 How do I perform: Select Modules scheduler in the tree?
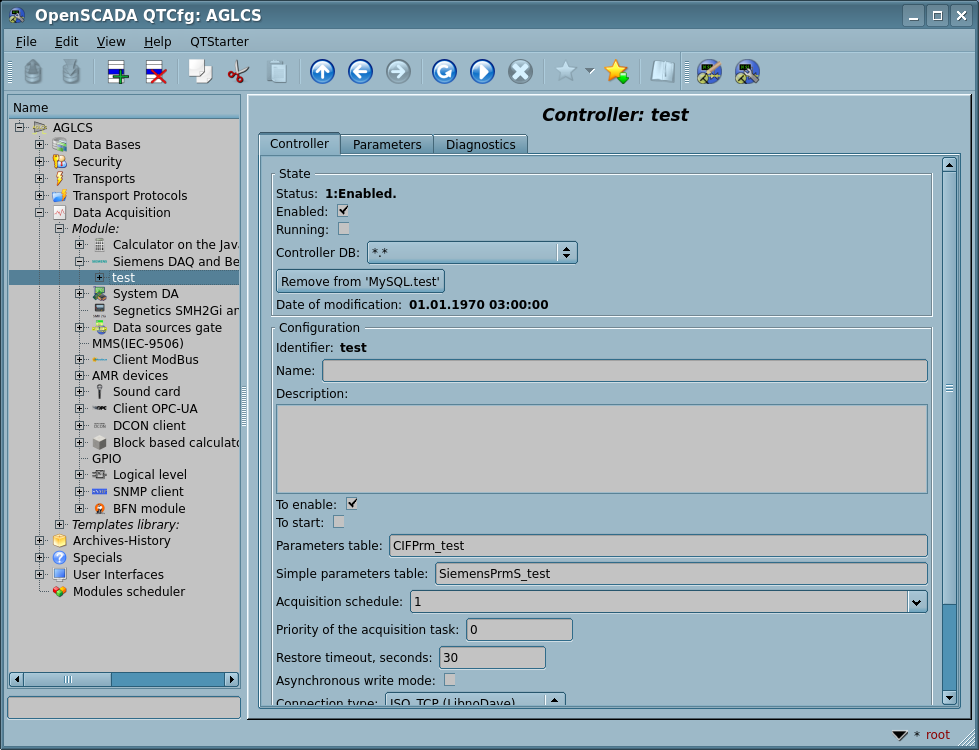(128, 592)
